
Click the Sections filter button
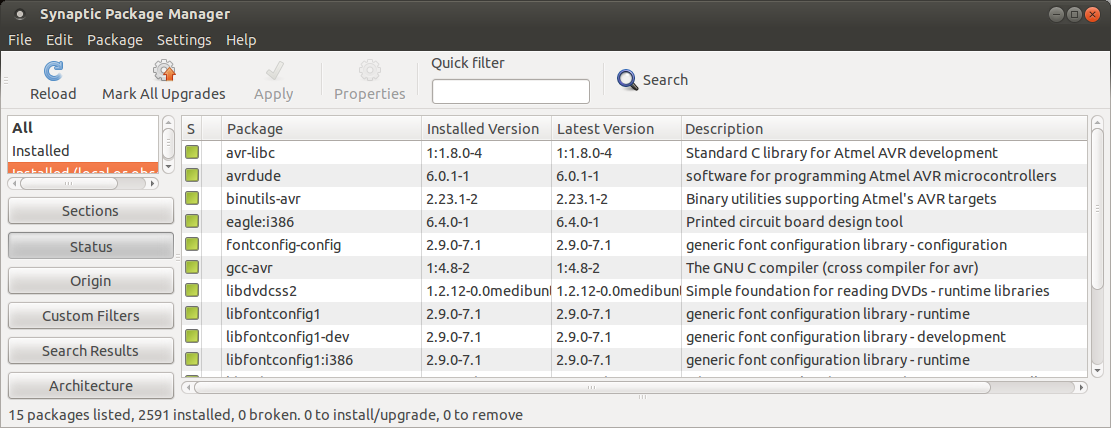pos(90,211)
